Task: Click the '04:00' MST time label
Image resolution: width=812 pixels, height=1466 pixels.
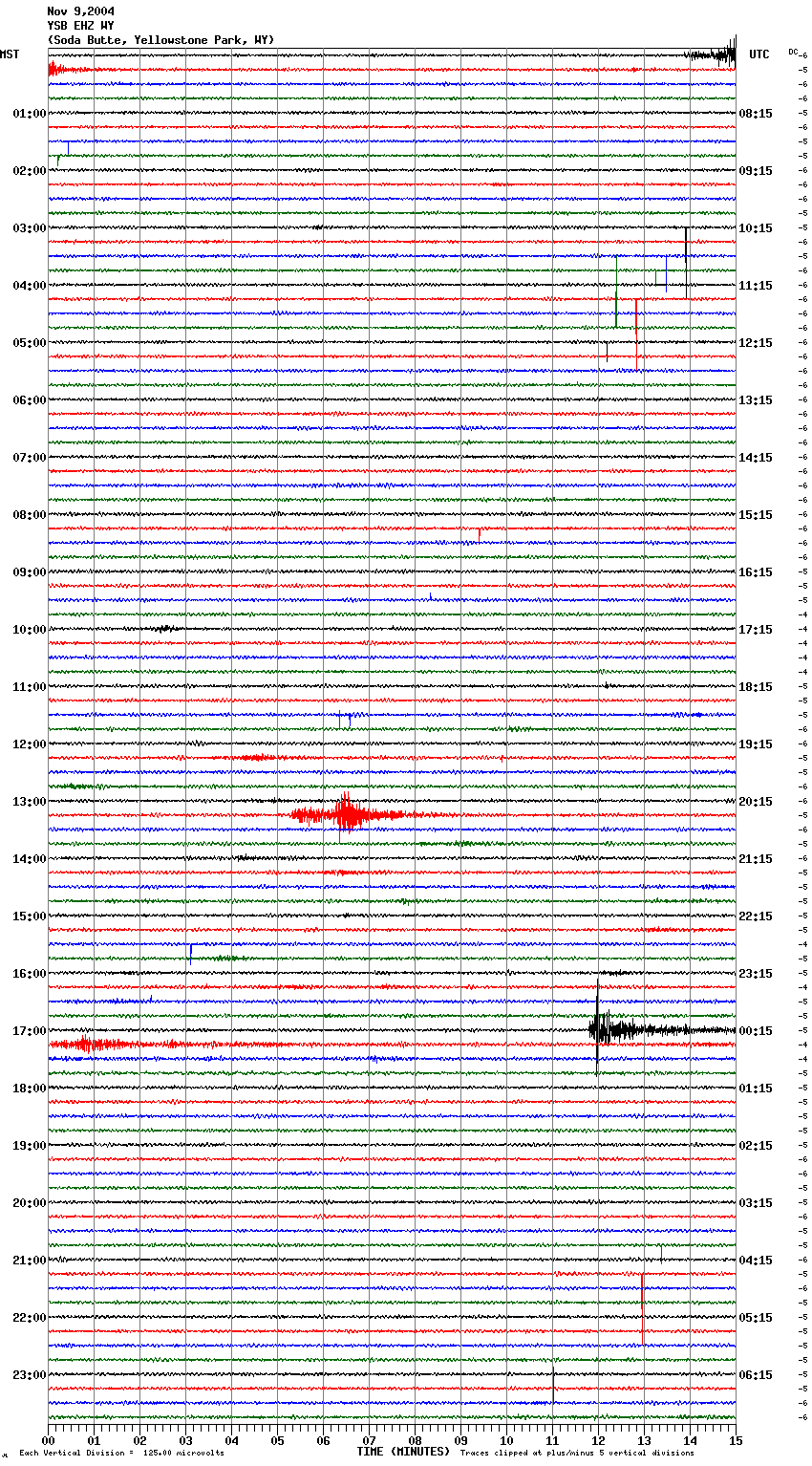Action: pyautogui.click(x=30, y=286)
